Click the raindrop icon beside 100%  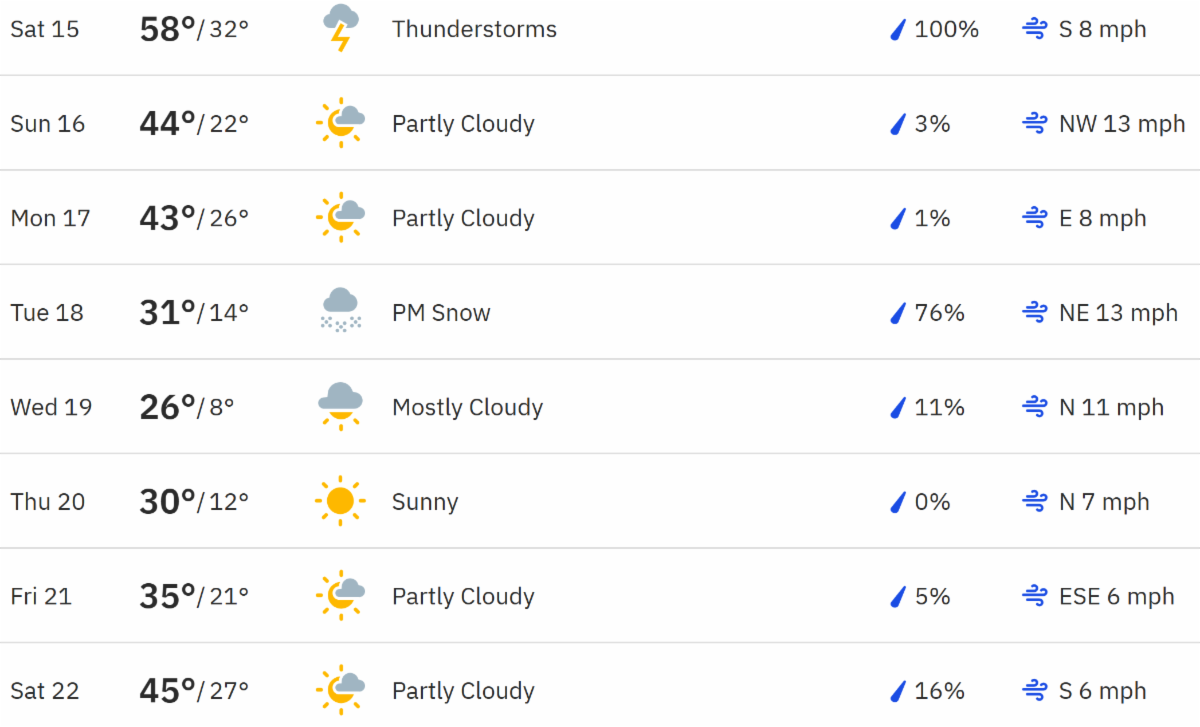point(897,30)
